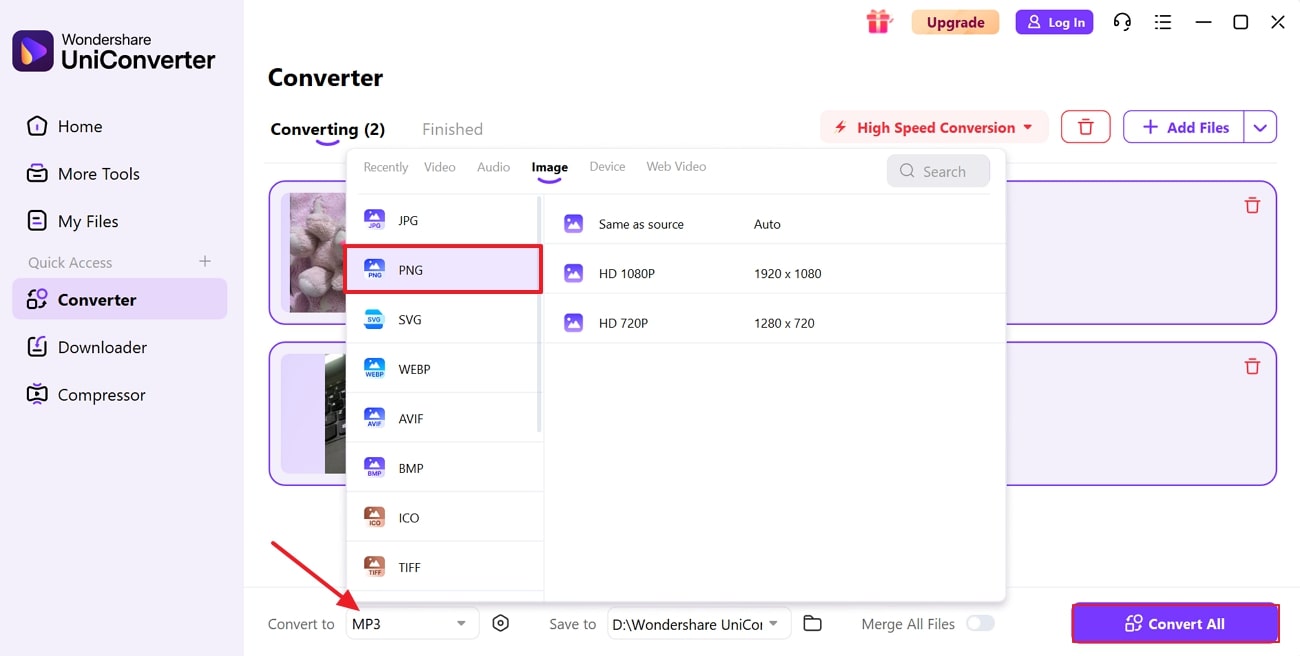Remove the first file using its trash icon
The image size is (1300, 656).
[x=1252, y=205]
